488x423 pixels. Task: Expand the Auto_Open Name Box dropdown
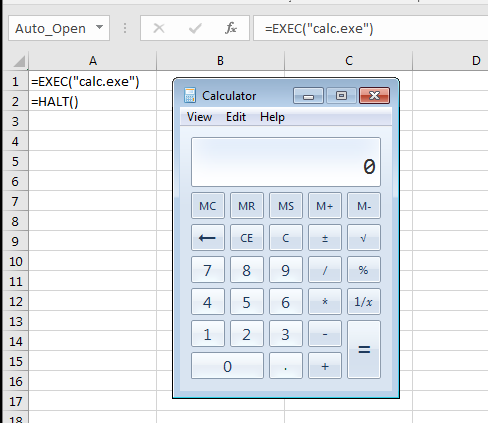99,27
